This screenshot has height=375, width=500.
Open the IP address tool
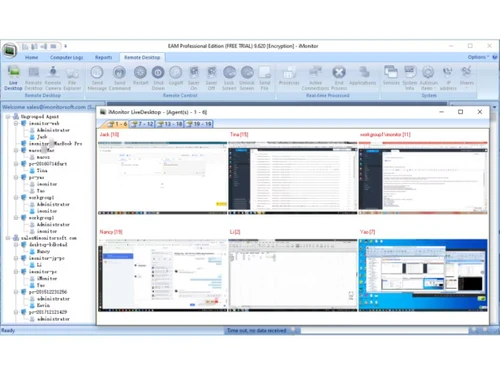point(448,78)
